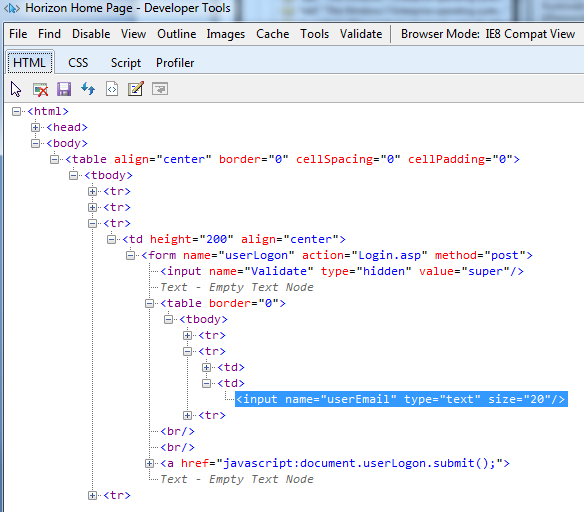The image size is (584, 512).
Task: Select the highlighted userEmail input node
Action: click(401, 399)
